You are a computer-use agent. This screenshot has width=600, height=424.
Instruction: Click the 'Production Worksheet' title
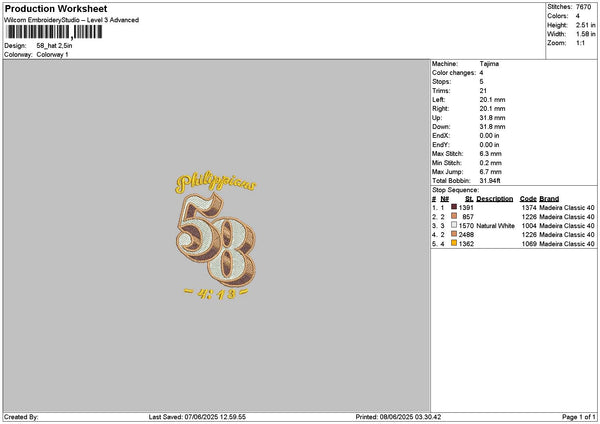(56, 8)
